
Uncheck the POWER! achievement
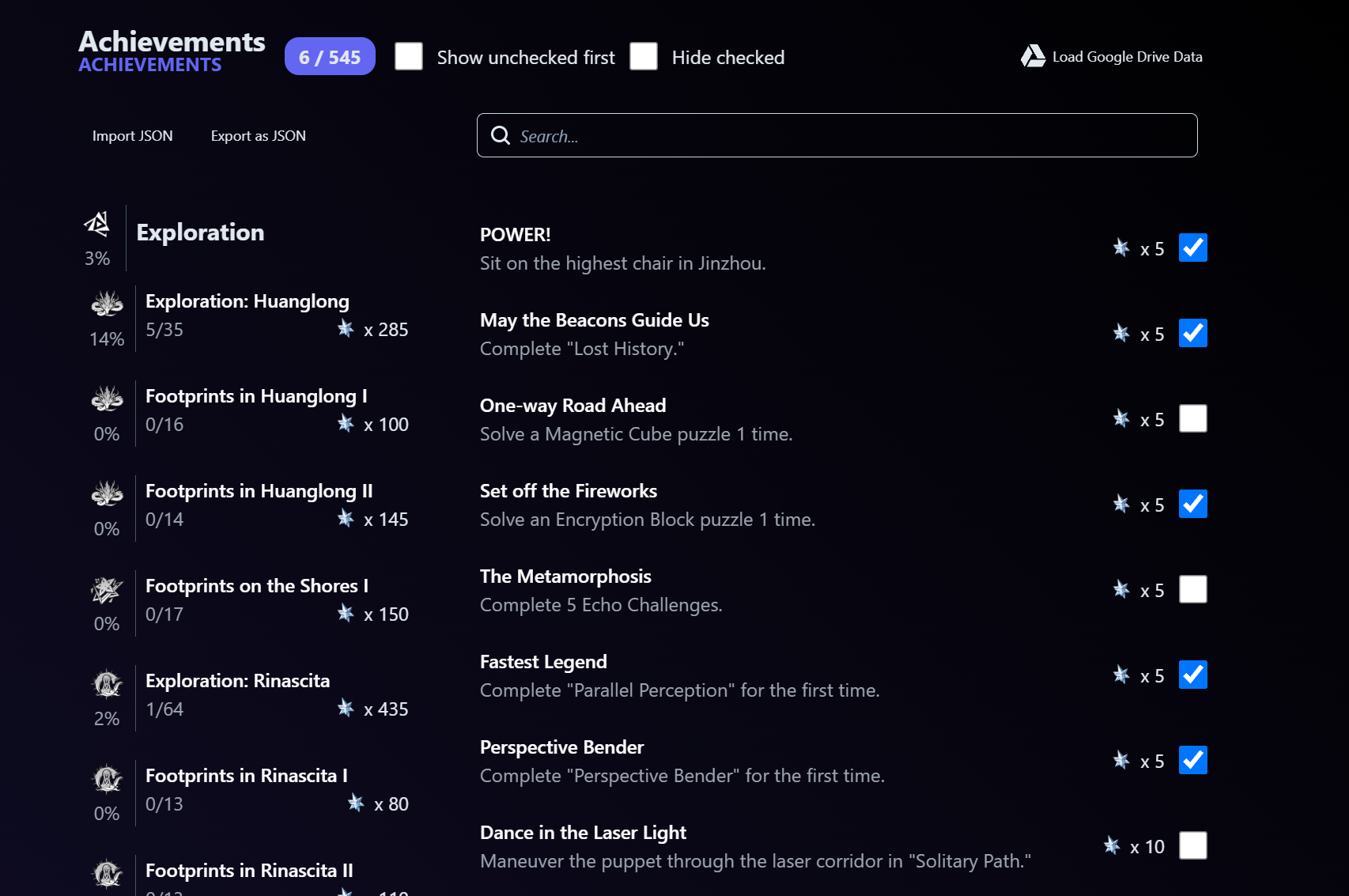coord(1192,248)
